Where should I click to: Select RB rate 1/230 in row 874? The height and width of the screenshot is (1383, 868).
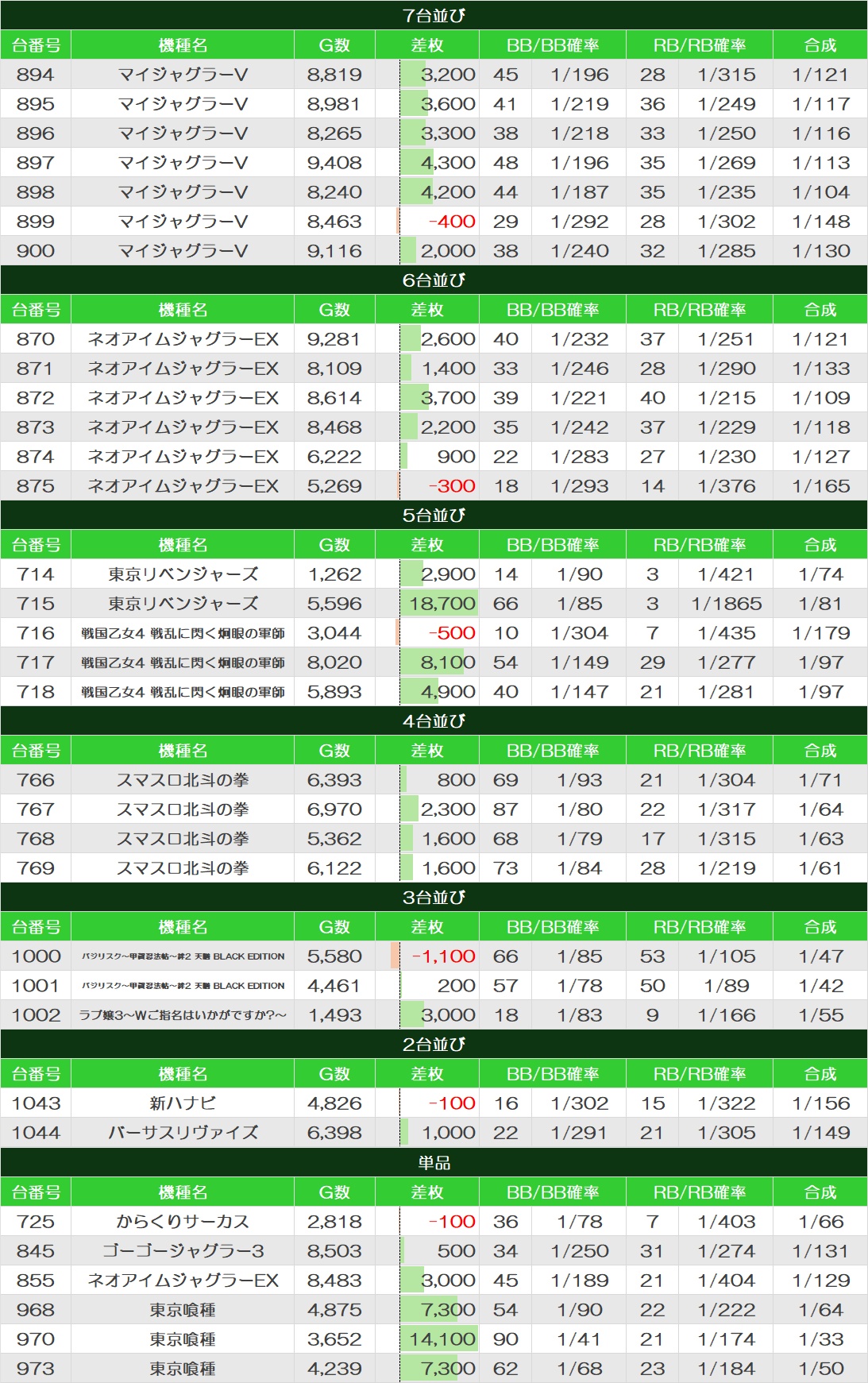(x=727, y=457)
